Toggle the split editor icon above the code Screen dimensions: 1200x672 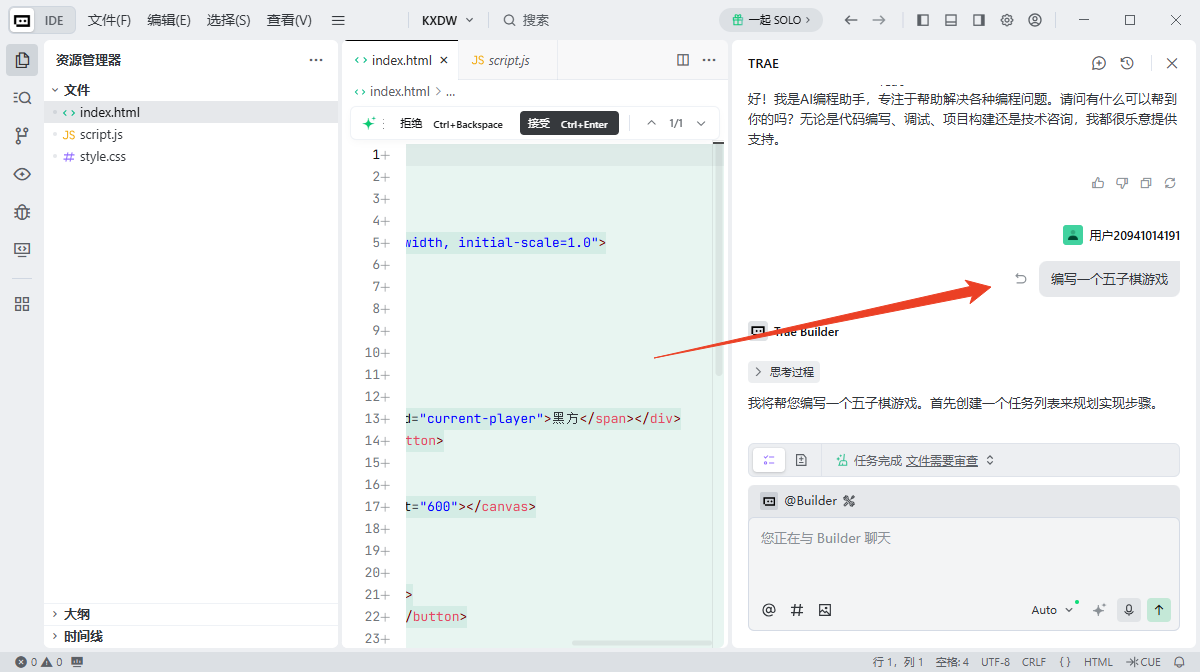(682, 60)
